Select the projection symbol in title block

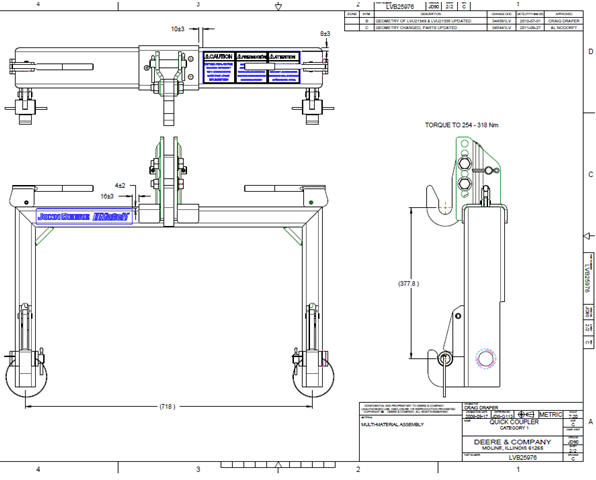(x=526, y=414)
